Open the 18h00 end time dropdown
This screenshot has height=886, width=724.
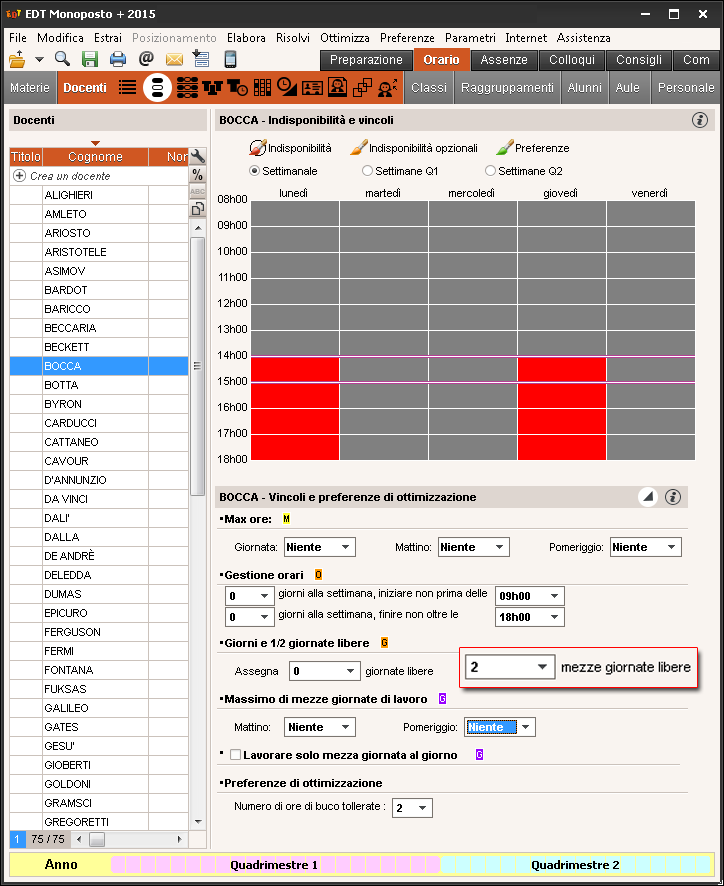pos(530,617)
